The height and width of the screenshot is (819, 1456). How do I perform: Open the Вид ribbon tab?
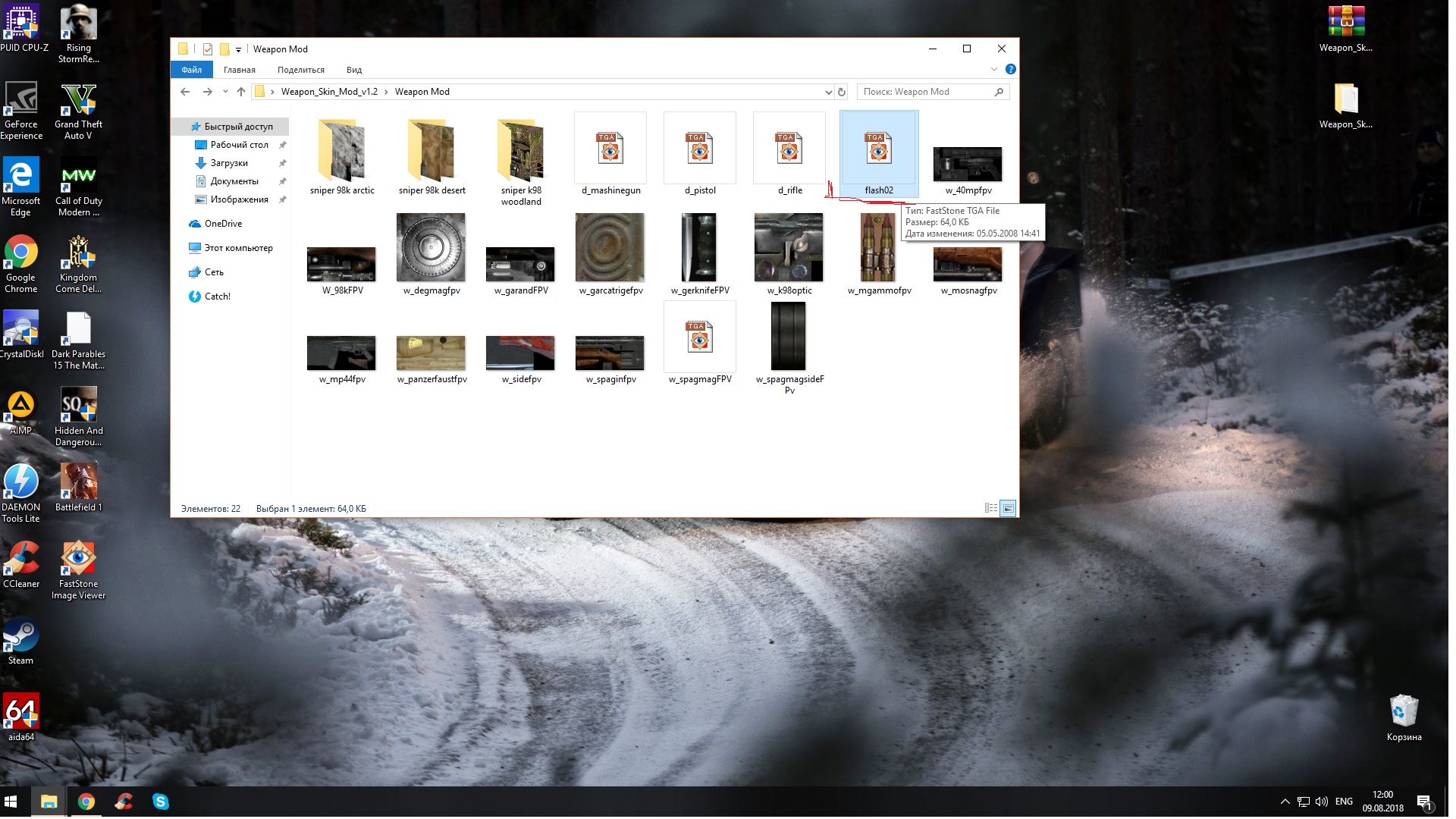point(354,70)
